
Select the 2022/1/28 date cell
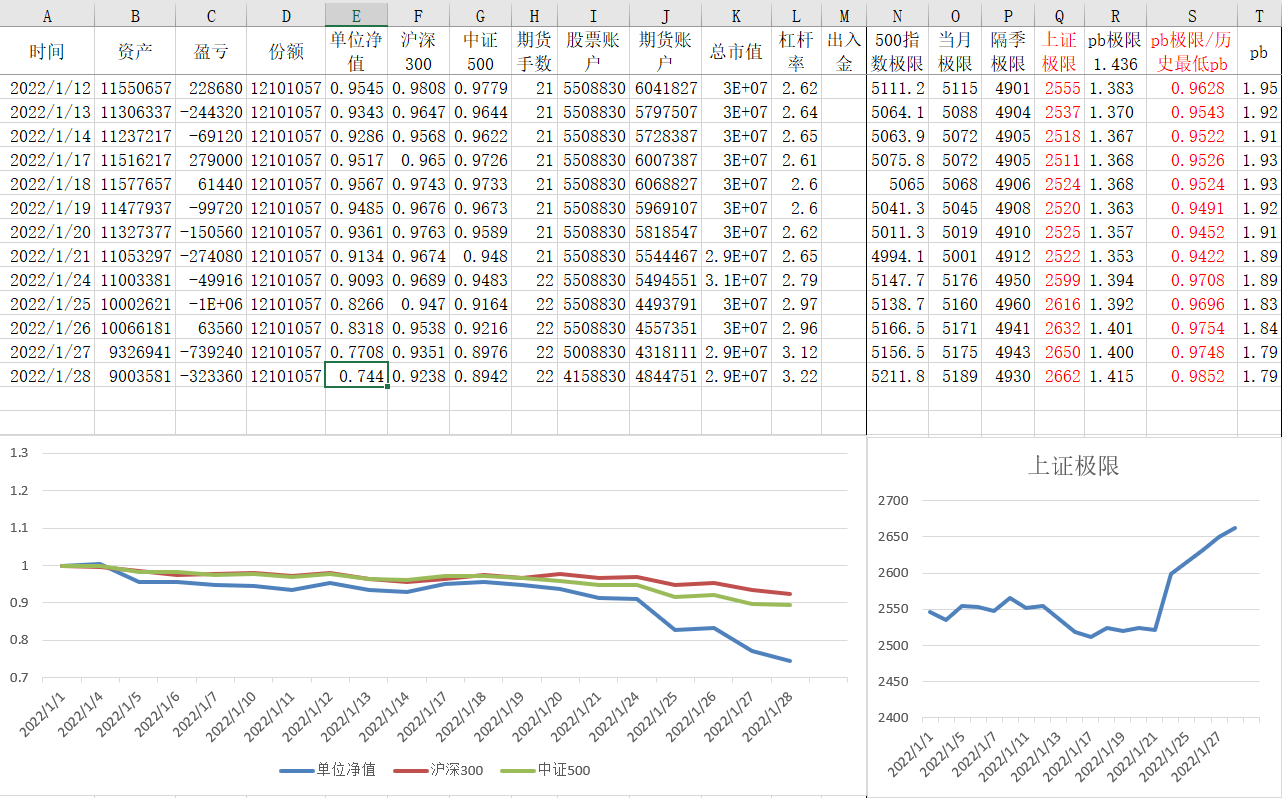point(50,376)
